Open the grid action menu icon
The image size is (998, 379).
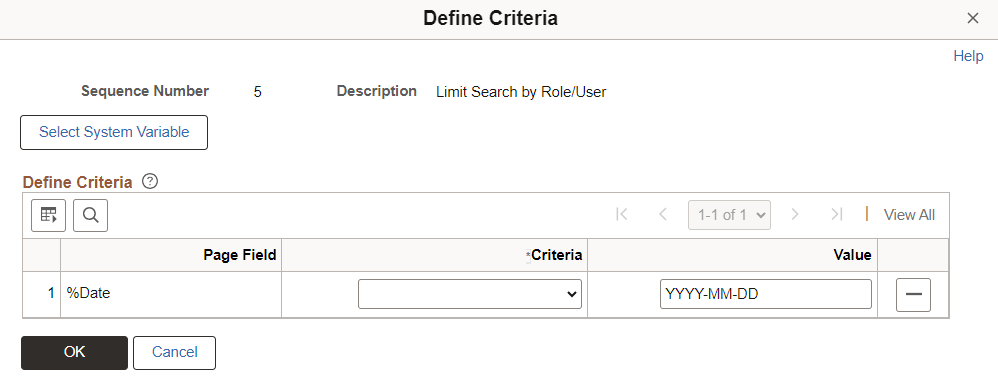[48, 215]
